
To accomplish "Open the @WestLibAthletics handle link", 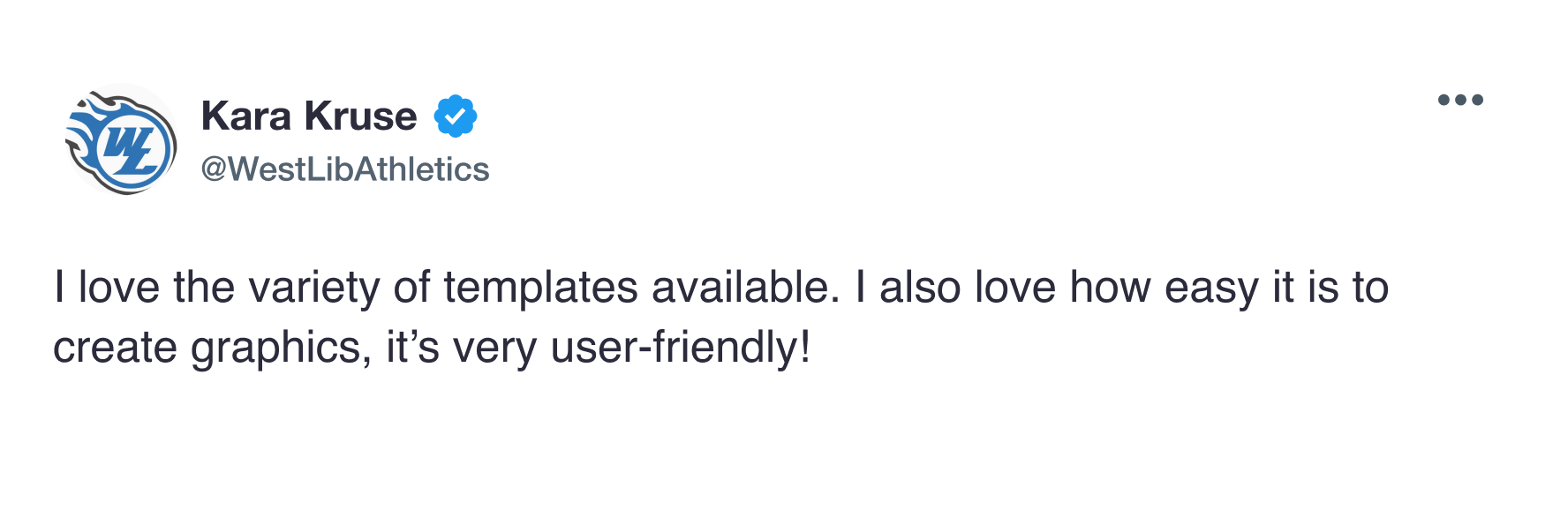I will point(345,169).
